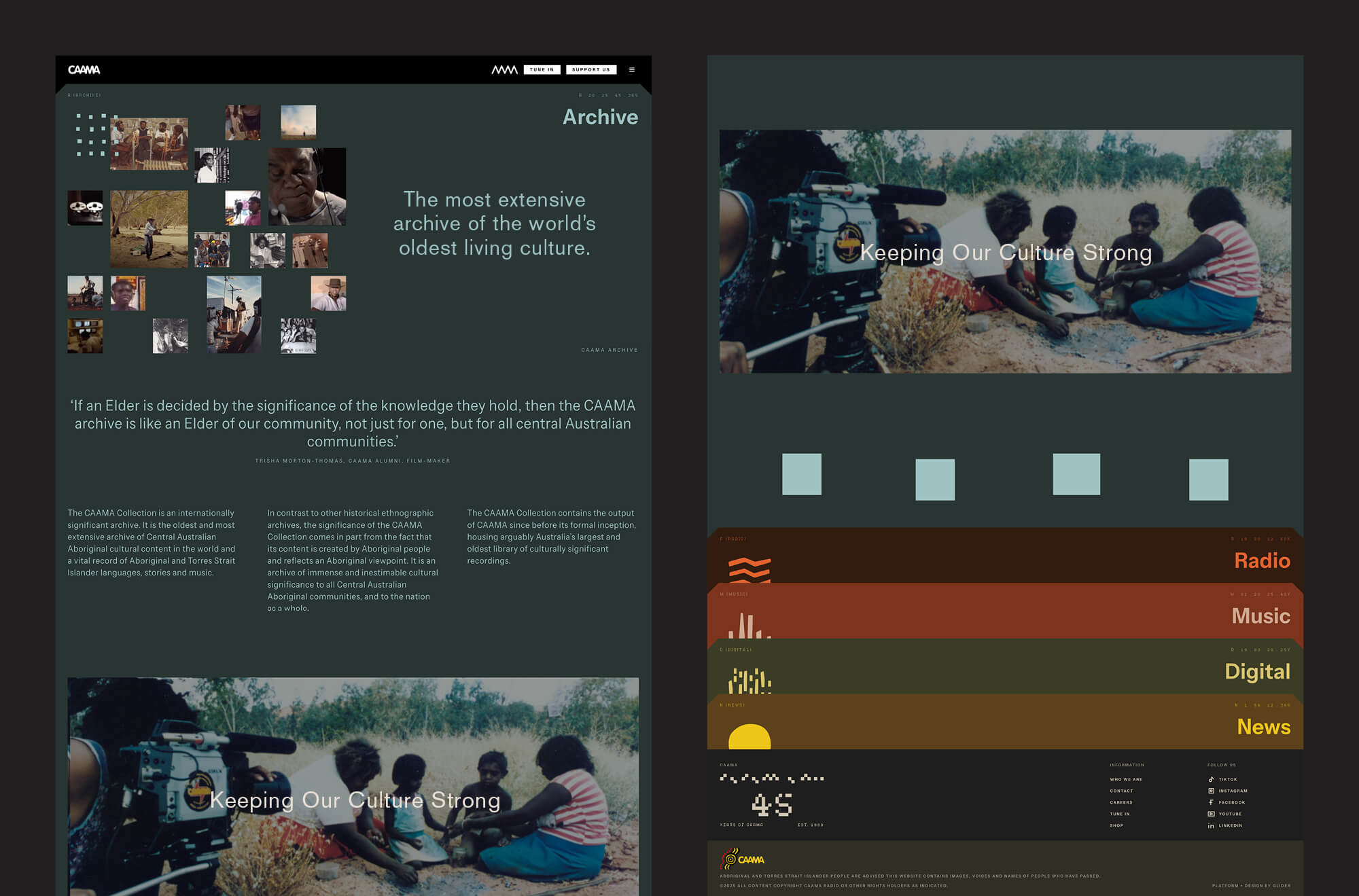Open the sky landscape thumbnail in archive grid
The height and width of the screenshot is (896, 1359).
[x=298, y=122]
